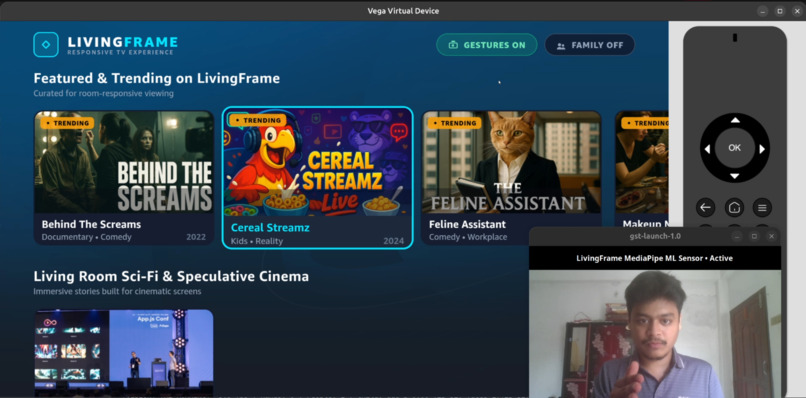
Task: Click the remote's back arrow button
Action: coord(706,208)
